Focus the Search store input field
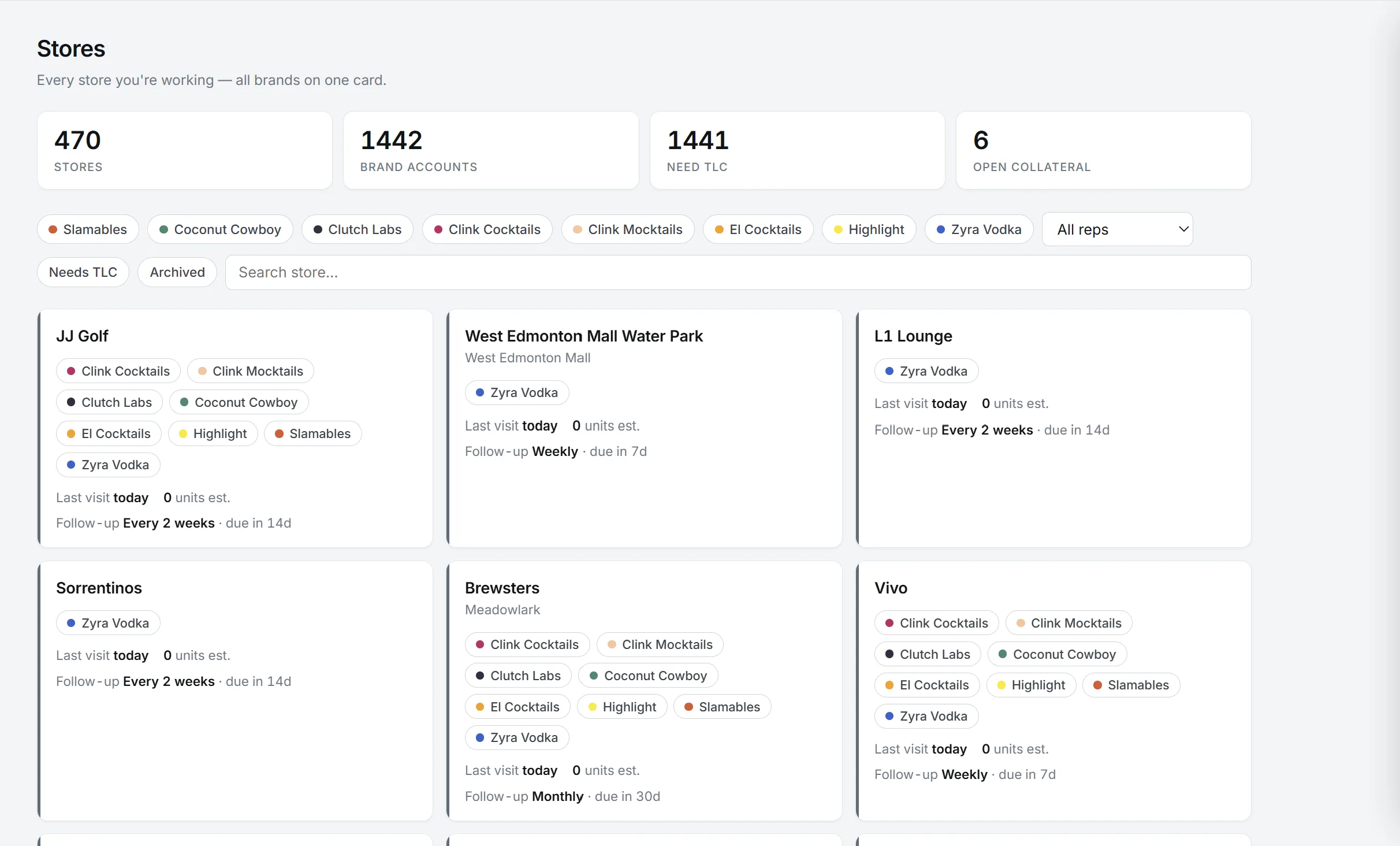The height and width of the screenshot is (846, 1400). pyautogui.click(x=738, y=272)
